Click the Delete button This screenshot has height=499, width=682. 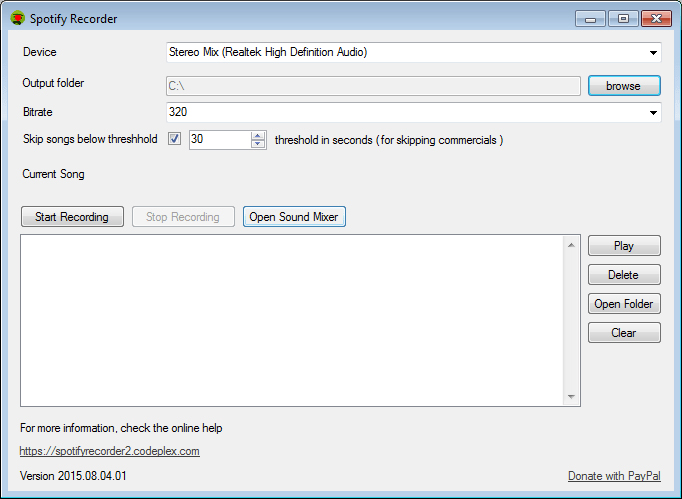click(624, 275)
